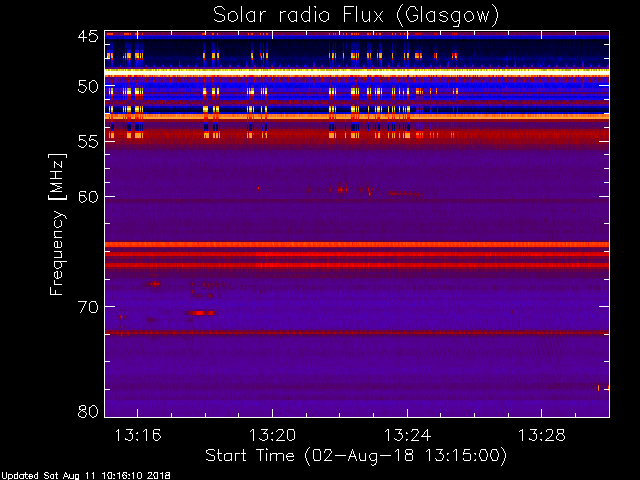Click the frequency tick label '60'
The image size is (640, 480).
pos(88,196)
